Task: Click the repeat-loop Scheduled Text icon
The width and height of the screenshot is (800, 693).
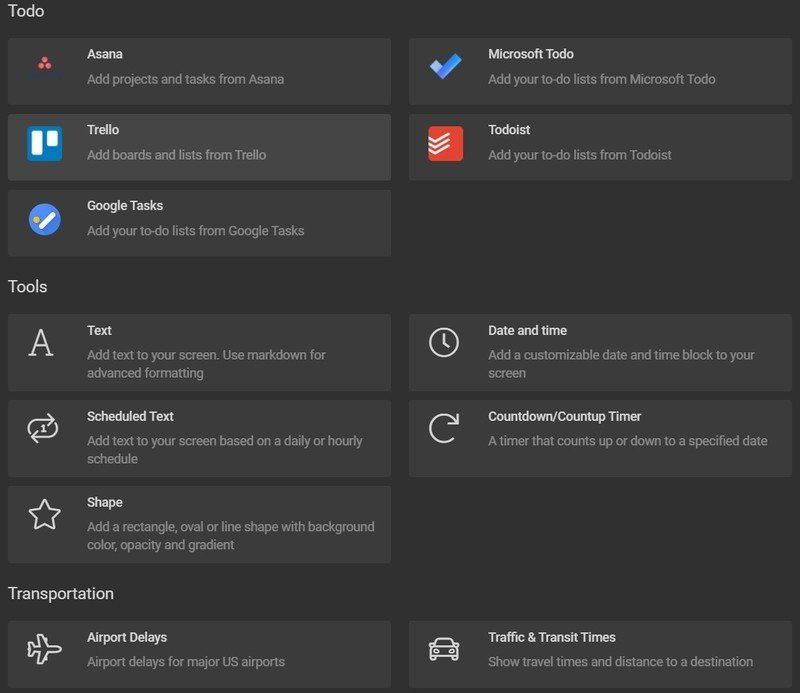Action: 43,428
